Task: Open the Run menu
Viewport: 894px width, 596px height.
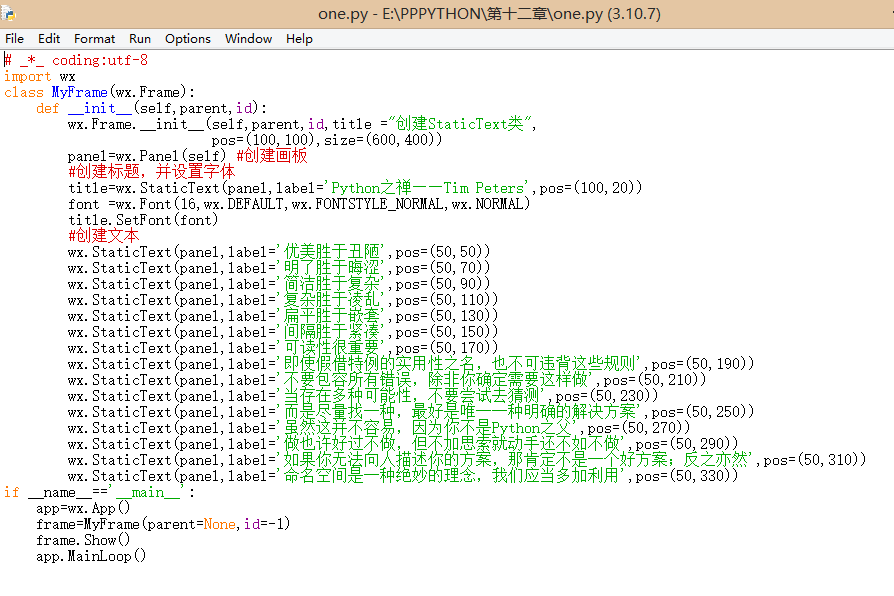Action: point(140,39)
